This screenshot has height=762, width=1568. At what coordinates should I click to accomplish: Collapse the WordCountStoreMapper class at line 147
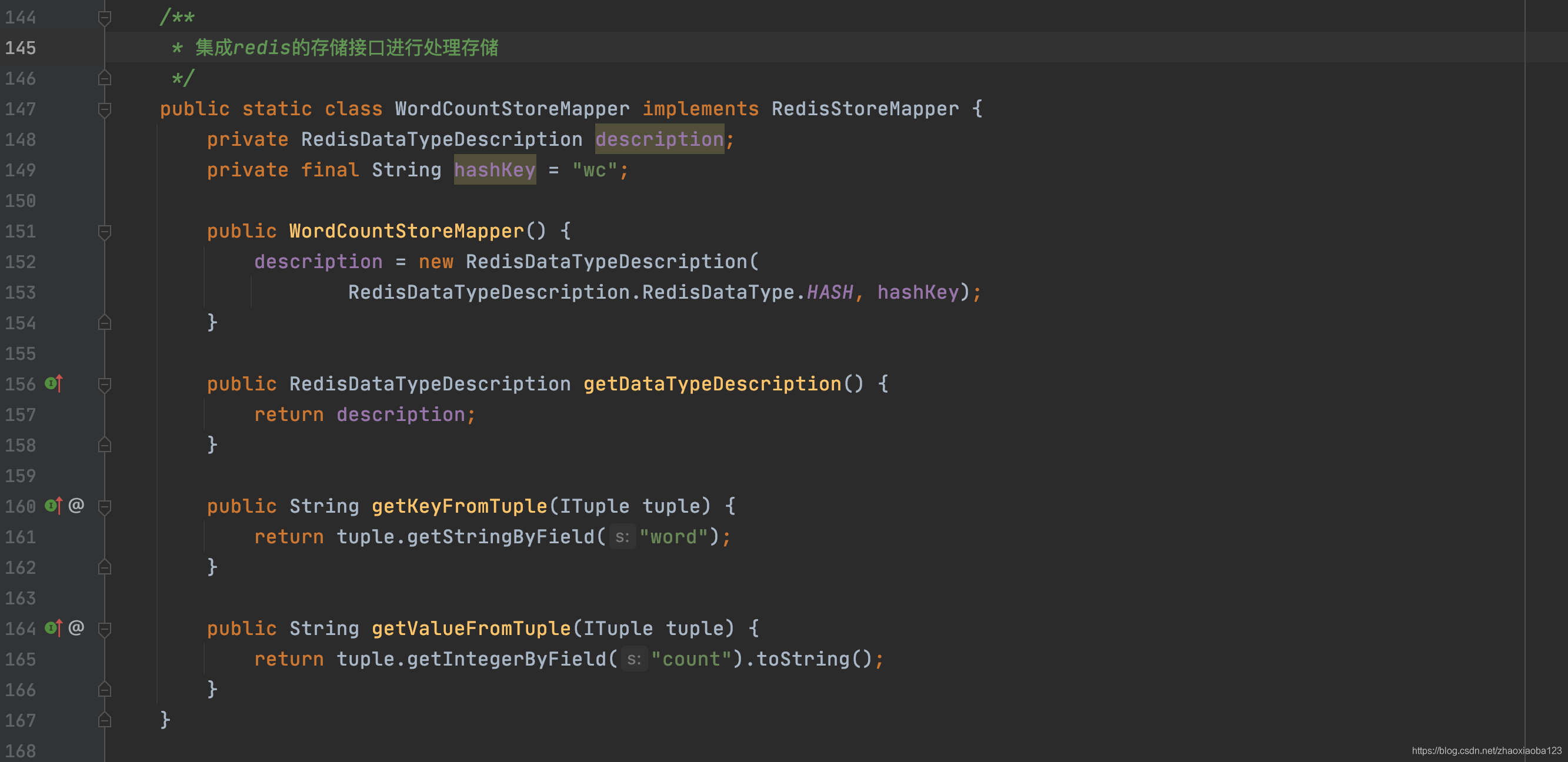105,109
